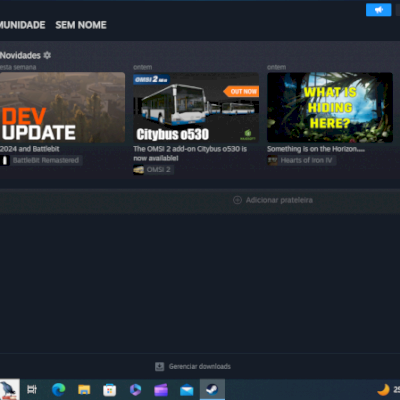Open the Copilot icon in the taskbar
The height and width of the screenshot is (400, 400).
pyautogui.click(x=135, y=389)
